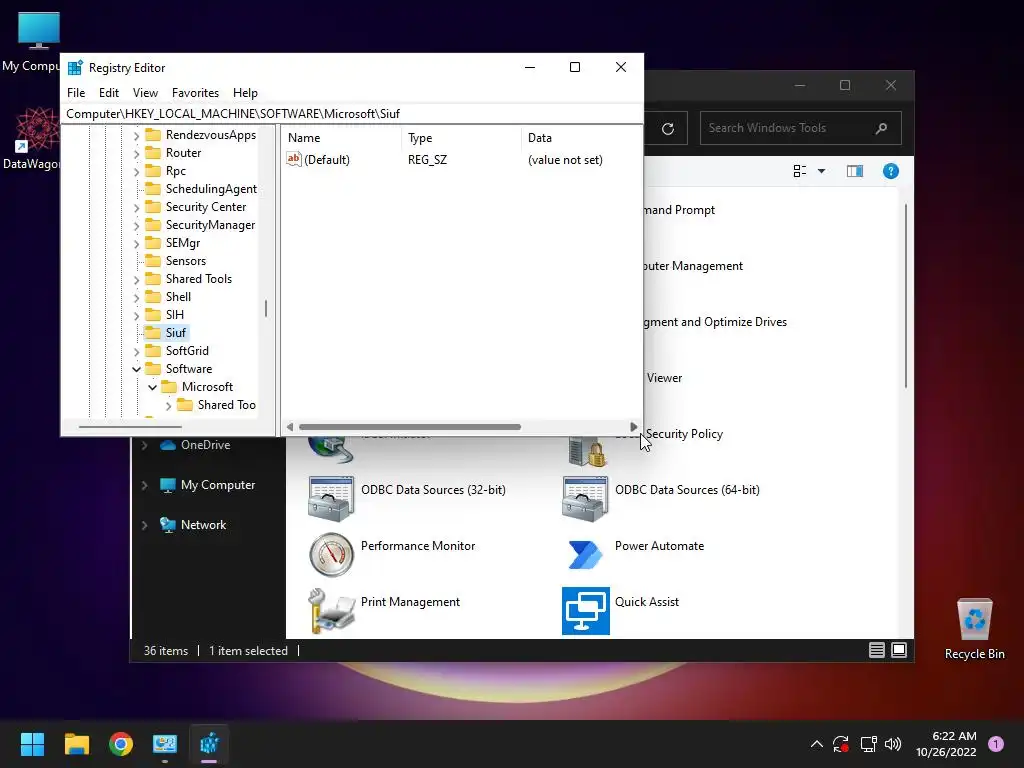Expand the SEMgr registry key

[x=136, y=243]
